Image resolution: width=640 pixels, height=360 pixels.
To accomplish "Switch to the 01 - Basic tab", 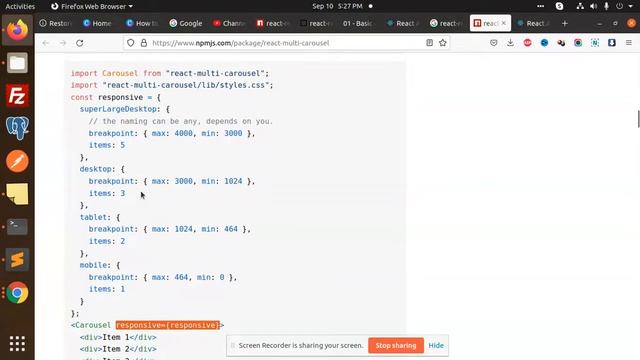I will (357, 23).
